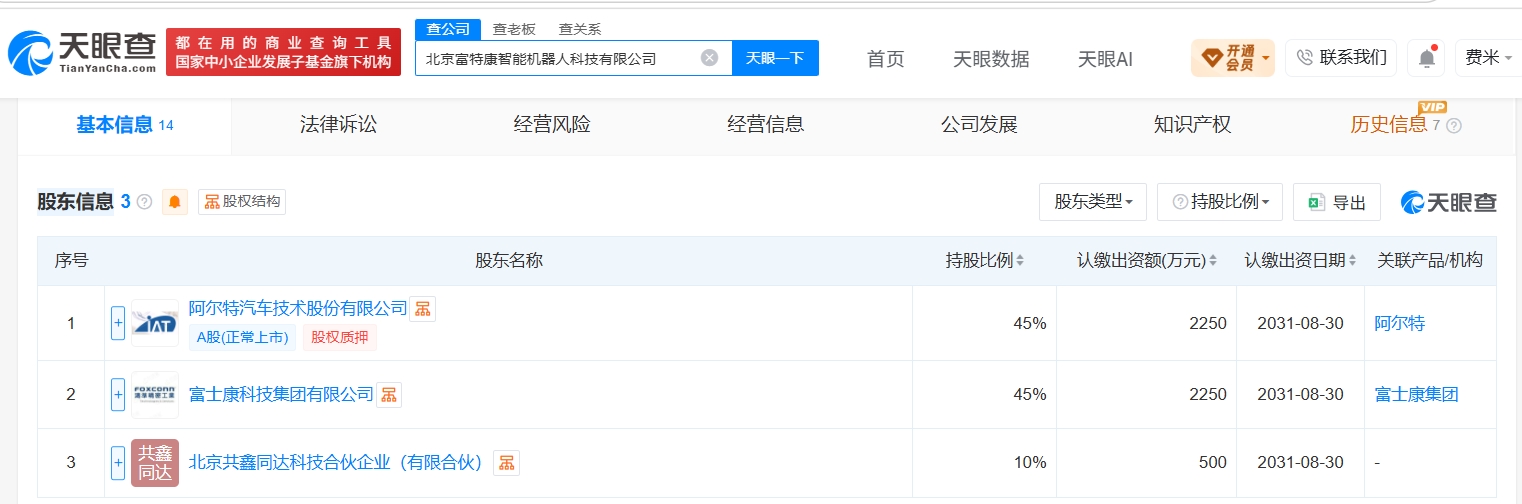Image resolution: width=1522 pixels, height=504 pixels.
Task: Open related product link 阿尔特
Action: point(1400,323)
